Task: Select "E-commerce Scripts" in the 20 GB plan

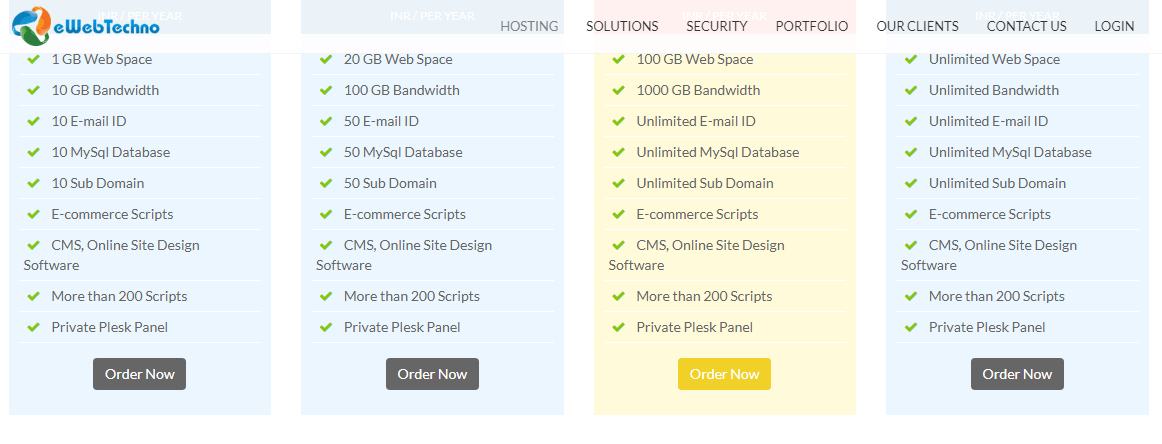Action: [405, 214]
